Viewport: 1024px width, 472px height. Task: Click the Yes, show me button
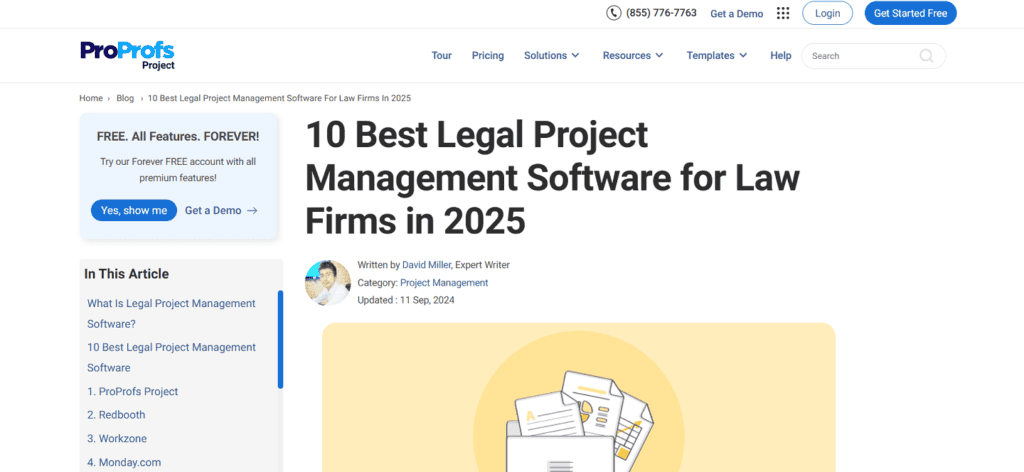[x=134, y=210]
